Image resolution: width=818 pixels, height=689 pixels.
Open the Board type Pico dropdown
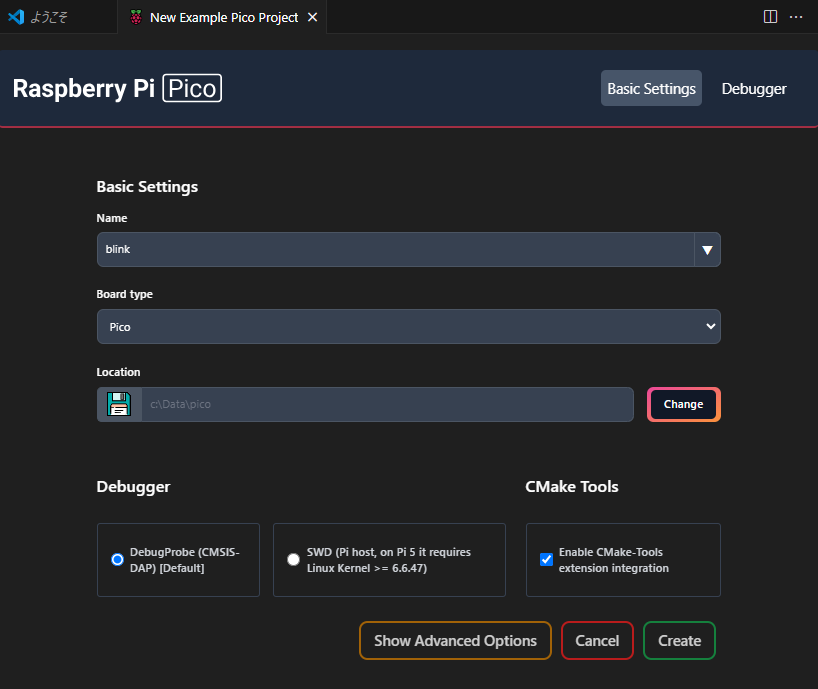click(408, 326)
